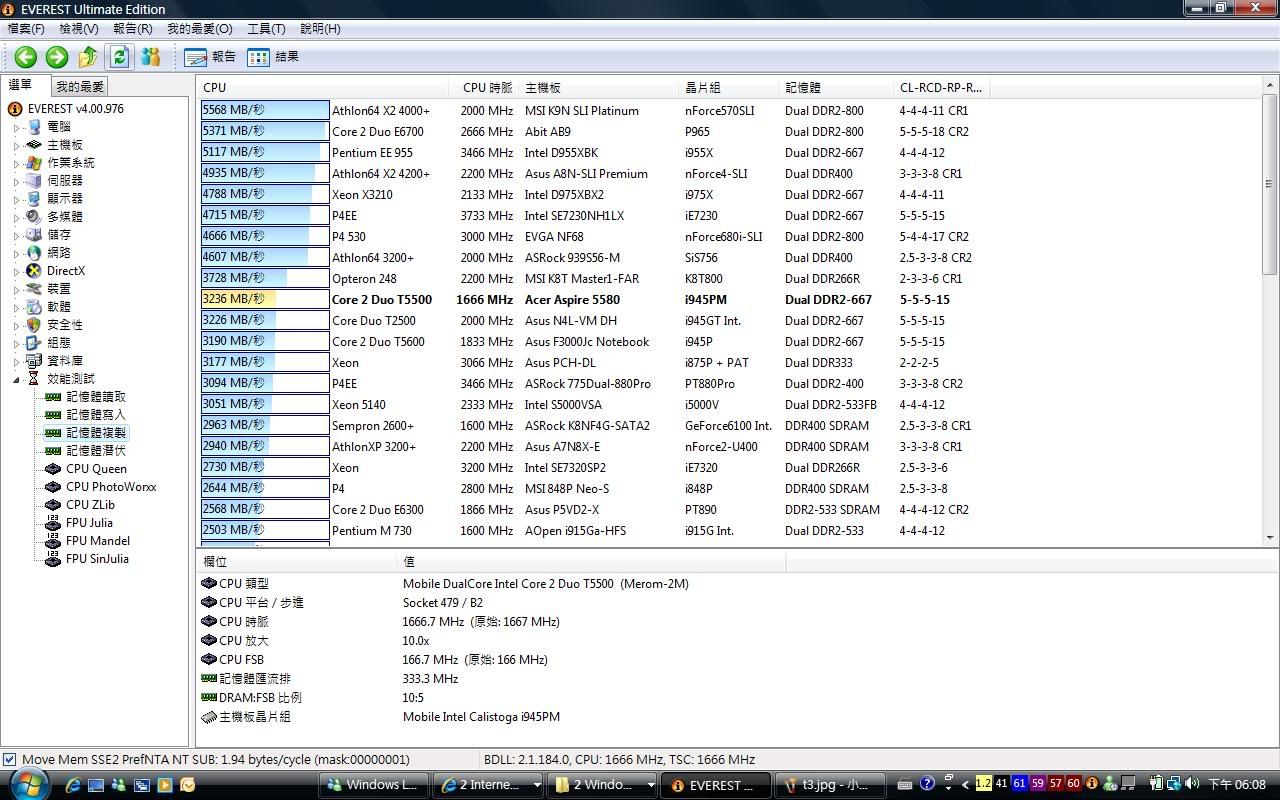Screen dimensions: 1280x800
Task: Sort by the 記憶體 column header
Action: tap(836, 87)
